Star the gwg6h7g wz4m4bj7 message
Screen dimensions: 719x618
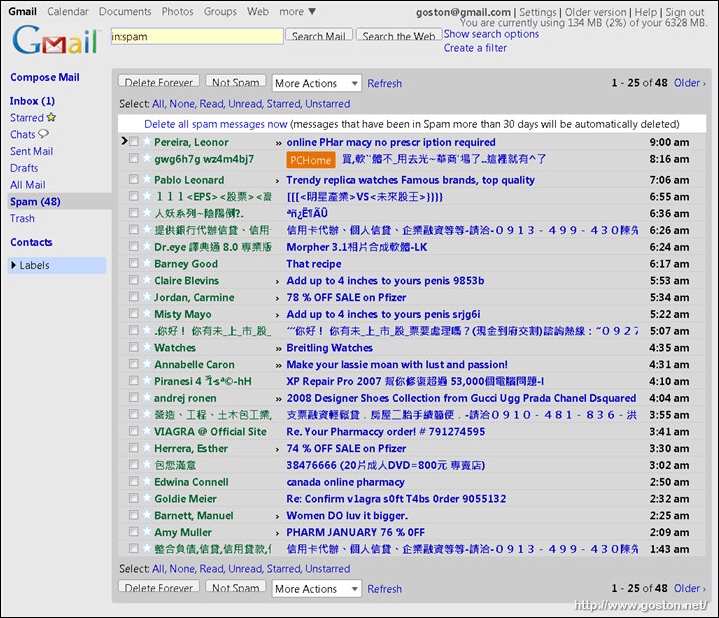[147, 159]
